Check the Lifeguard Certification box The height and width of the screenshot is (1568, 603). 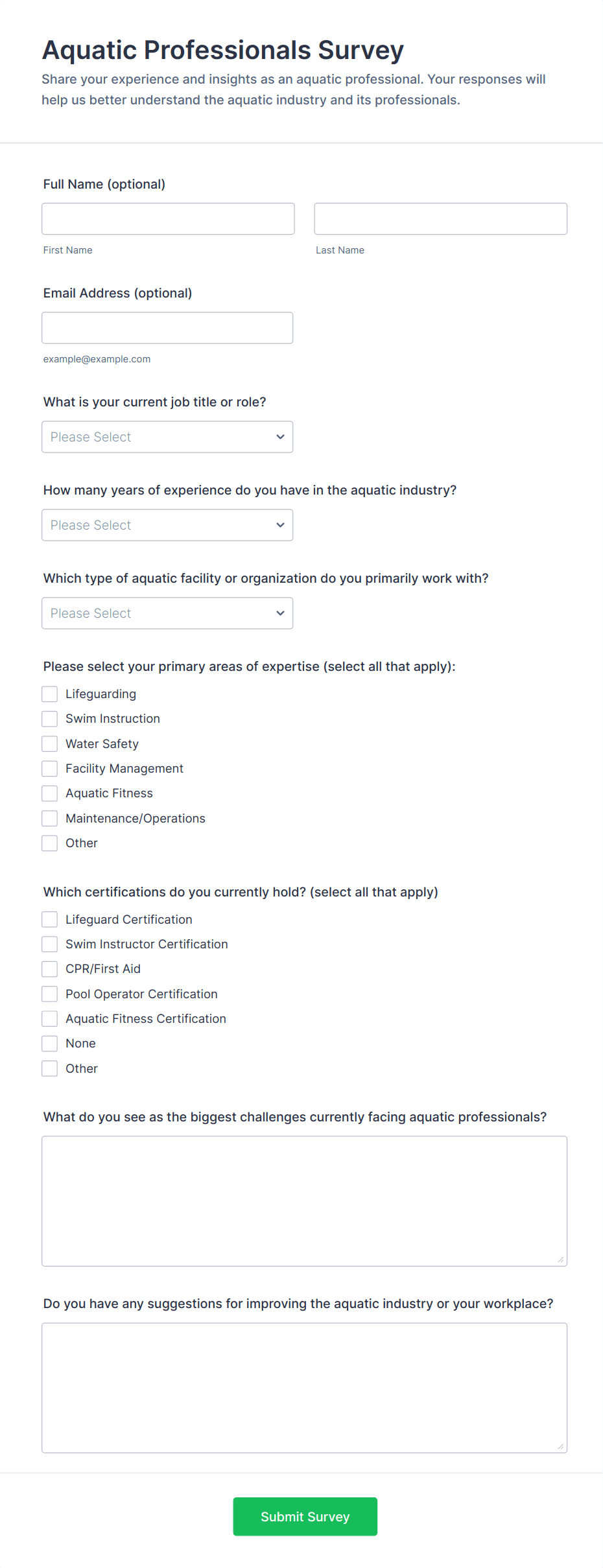click(50, 920)
